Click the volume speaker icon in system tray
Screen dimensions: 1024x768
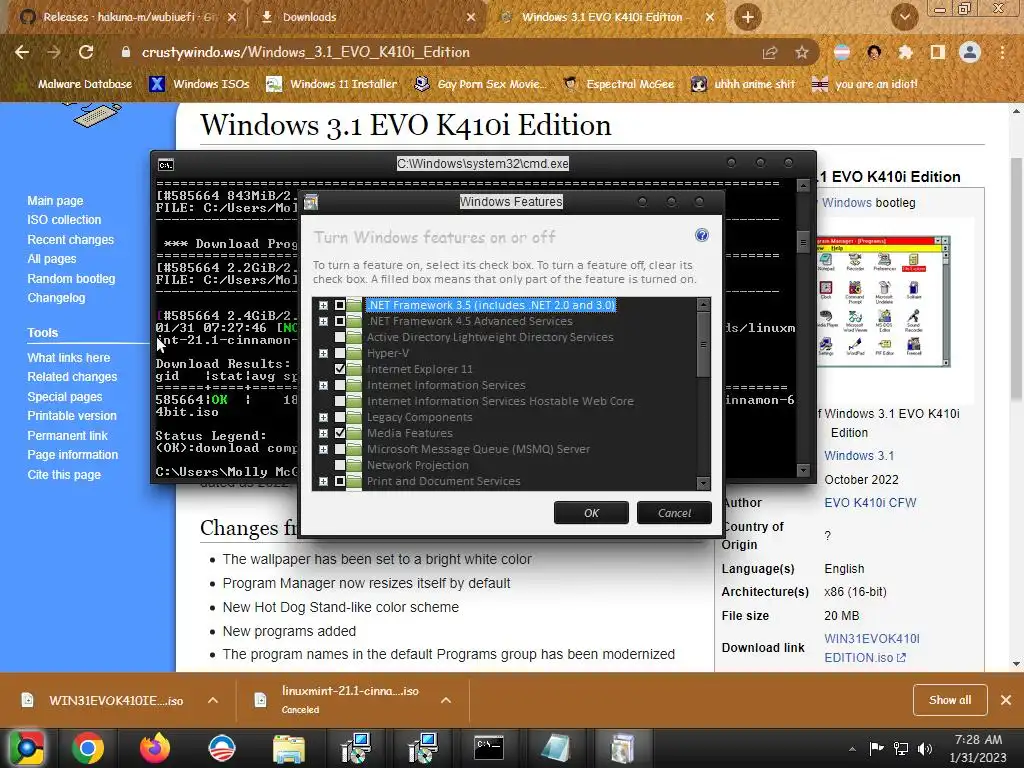[925, 748]
